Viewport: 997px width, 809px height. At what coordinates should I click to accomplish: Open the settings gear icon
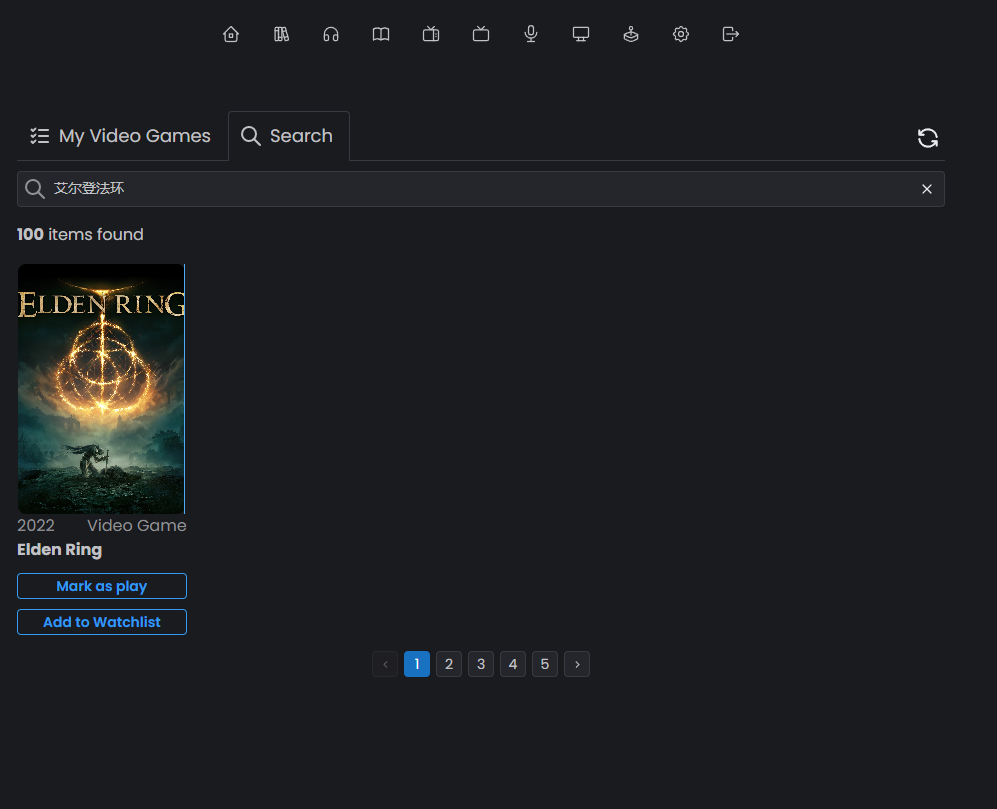[x=681, y=34]
